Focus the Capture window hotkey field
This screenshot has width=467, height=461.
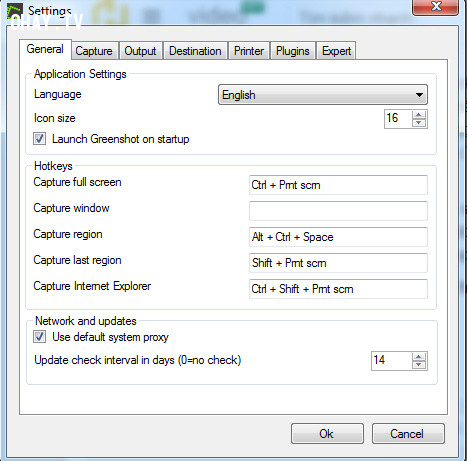(338, 211)
